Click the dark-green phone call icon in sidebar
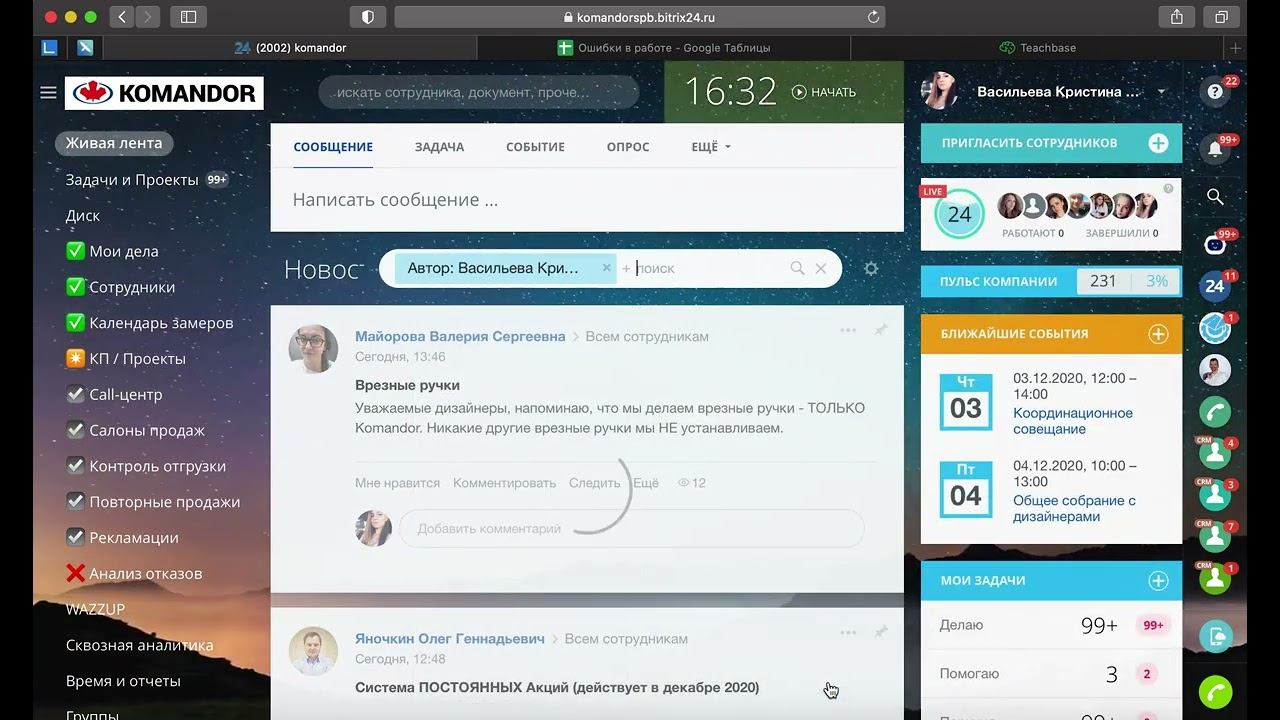The width and height of the screenshot is (1280, 720). 1215,411
